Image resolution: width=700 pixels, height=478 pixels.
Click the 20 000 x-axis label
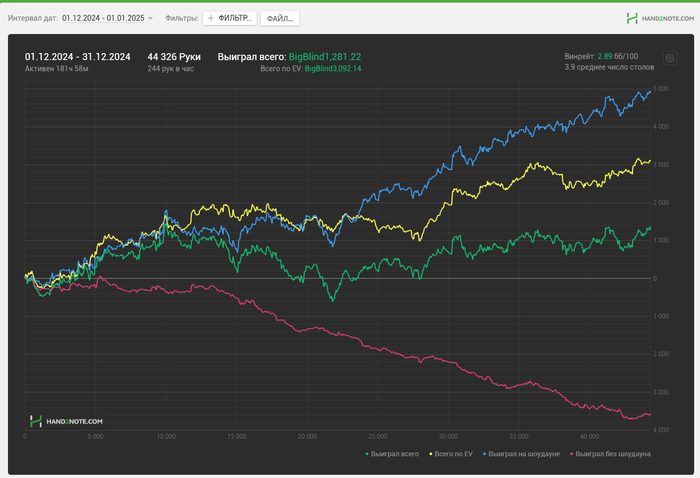tap(307, 436)
